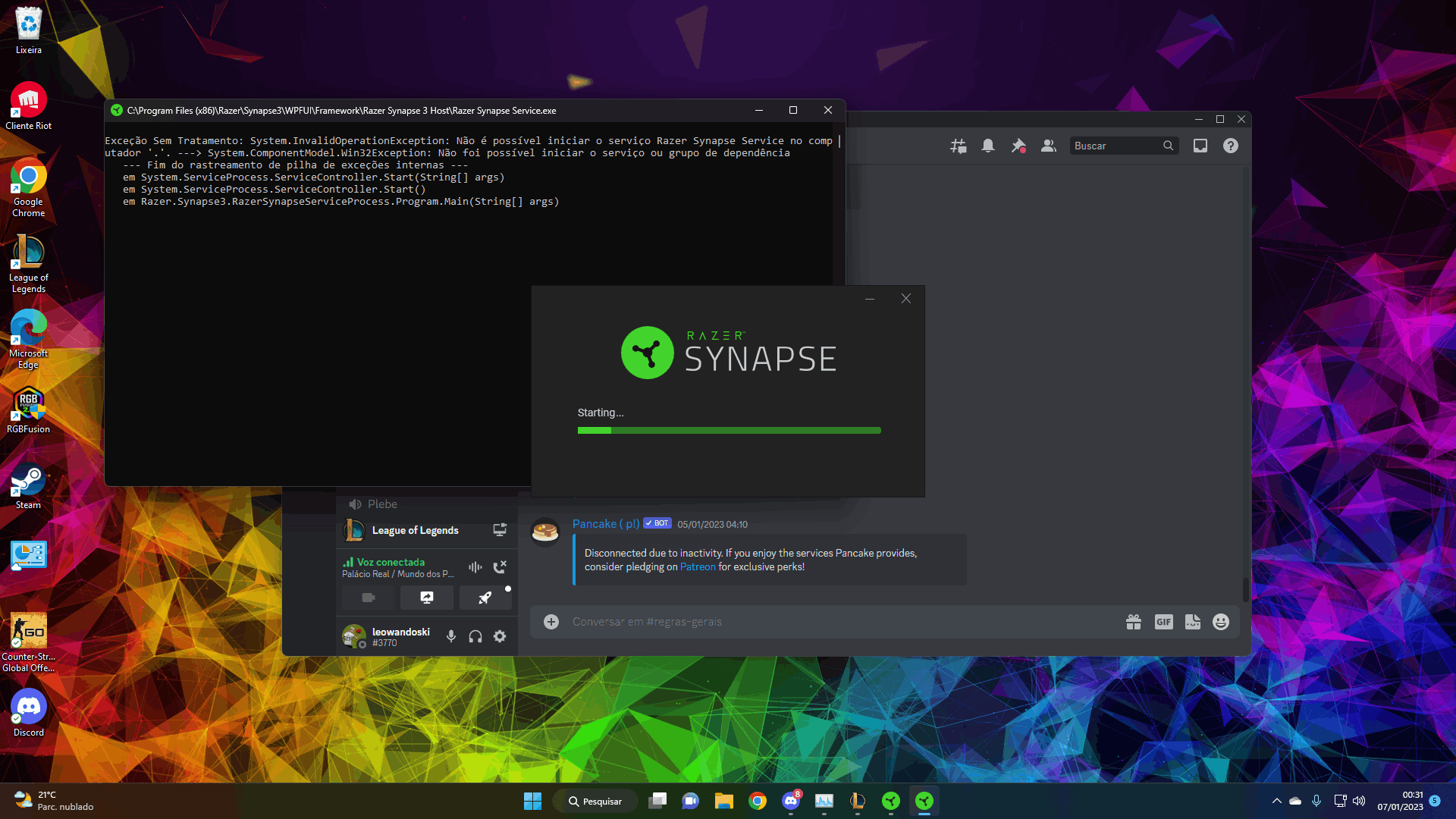Open Steam desktop shortcut

[x=29, y=485]
